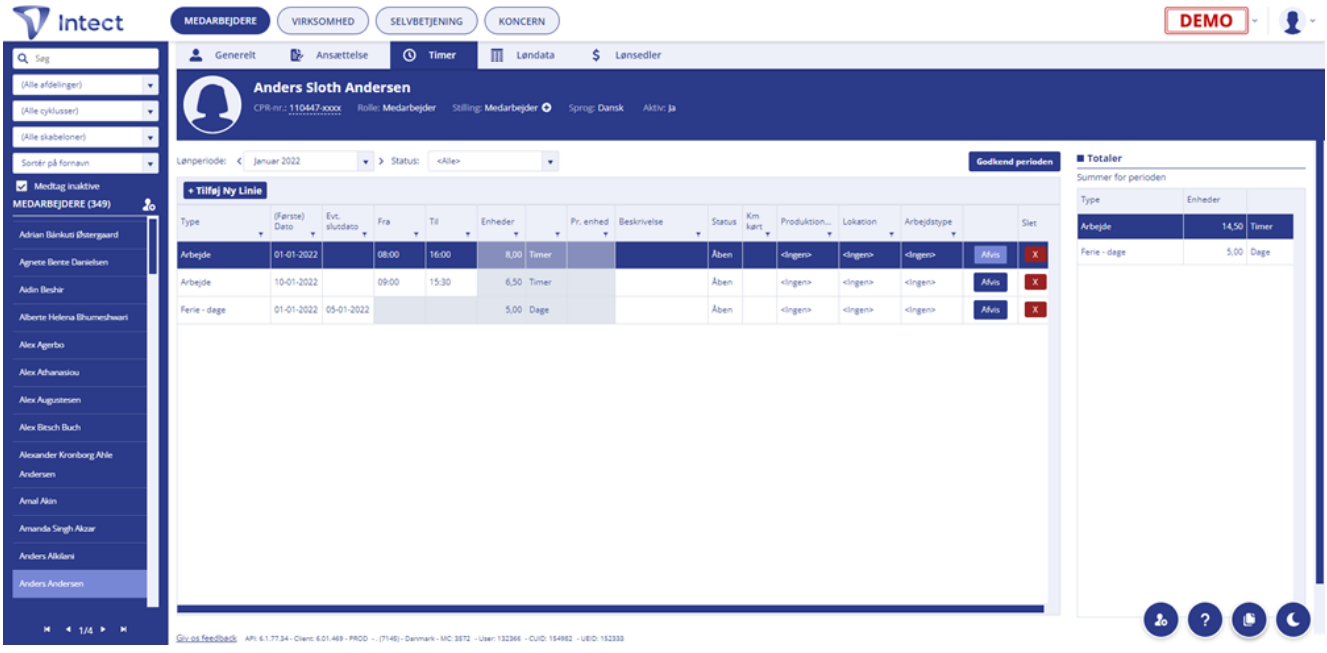This screenshot has width=1327, height=653.
Task: Click + Tilføj Ny Linie button
Action: click(x=224, y=190)
